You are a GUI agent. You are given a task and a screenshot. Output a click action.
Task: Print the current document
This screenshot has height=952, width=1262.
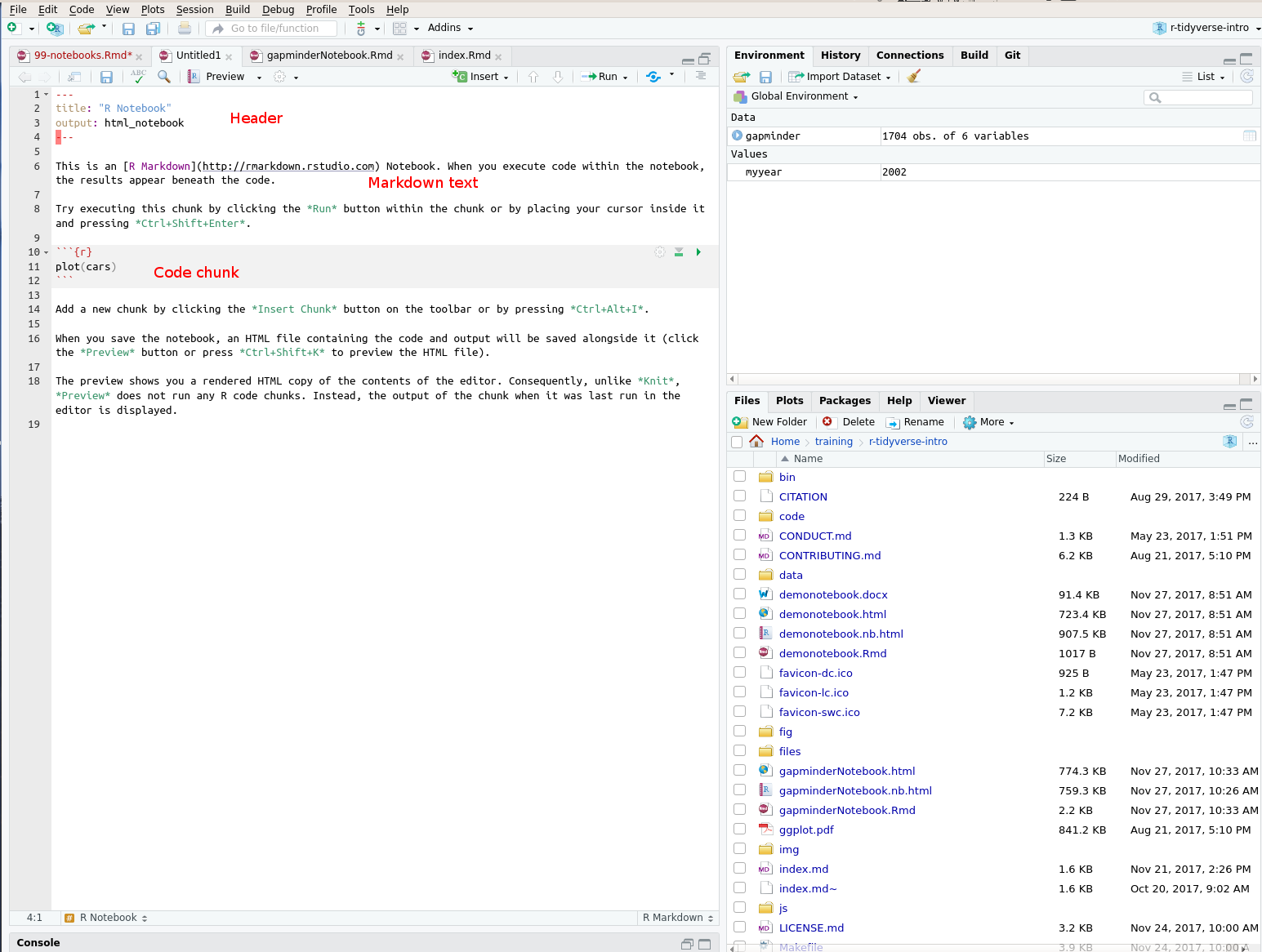point(184,27)
